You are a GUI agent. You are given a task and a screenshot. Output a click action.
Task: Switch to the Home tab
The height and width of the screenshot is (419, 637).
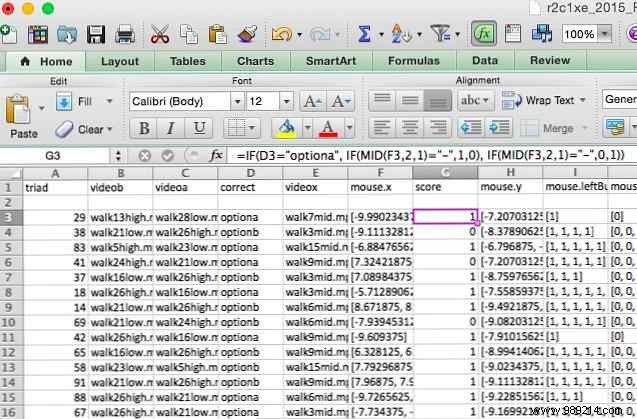[46, 62]
